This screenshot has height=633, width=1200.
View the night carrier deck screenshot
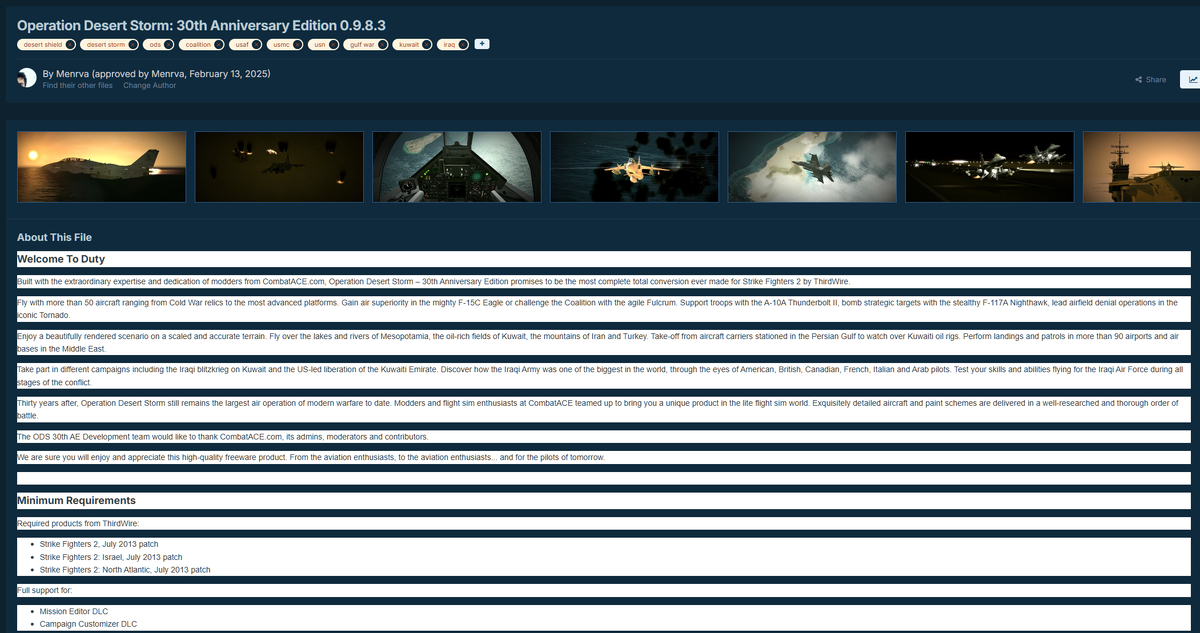coord(989,166)
